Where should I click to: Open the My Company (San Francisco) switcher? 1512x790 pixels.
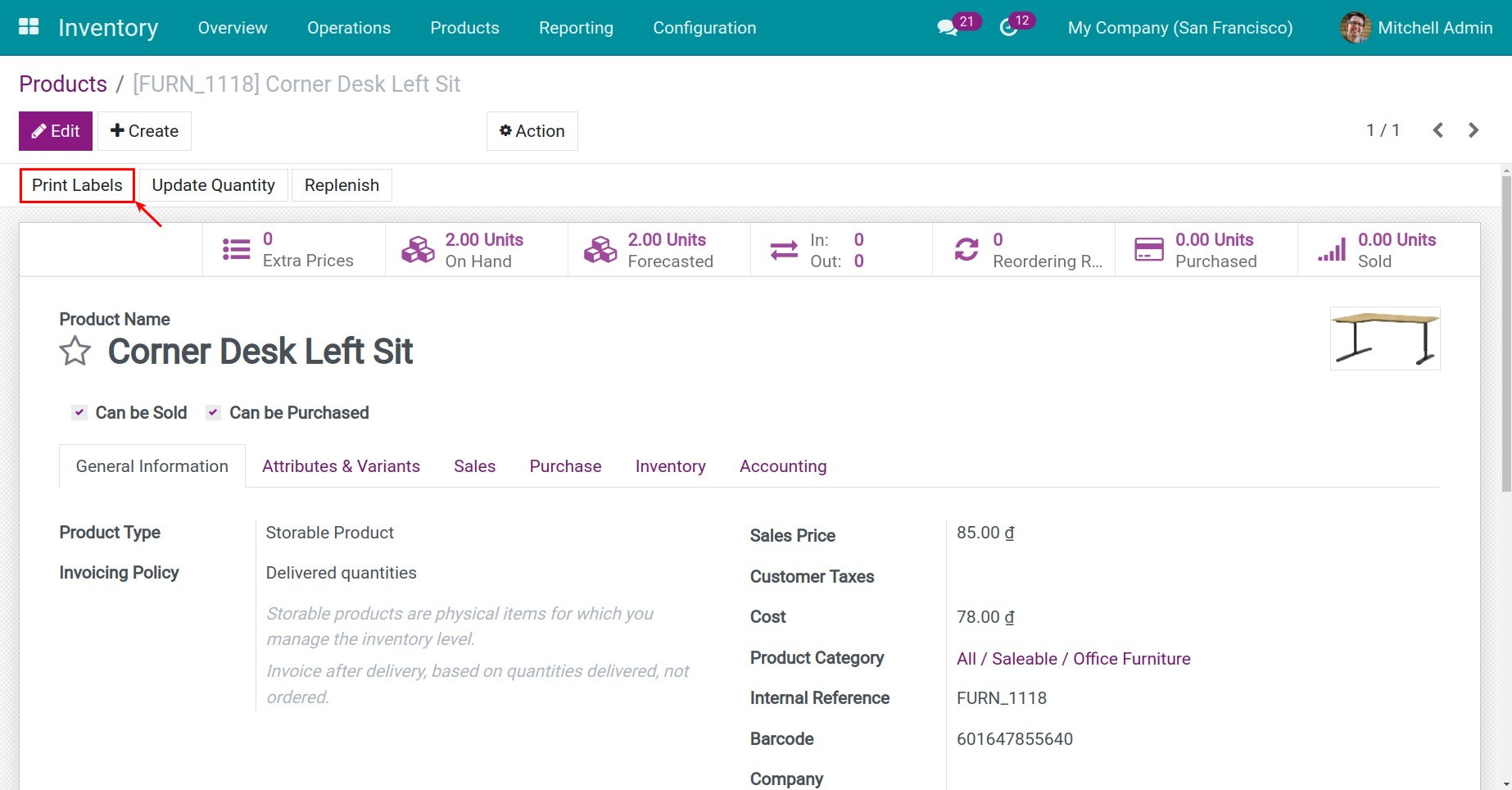click(1180, 28)
